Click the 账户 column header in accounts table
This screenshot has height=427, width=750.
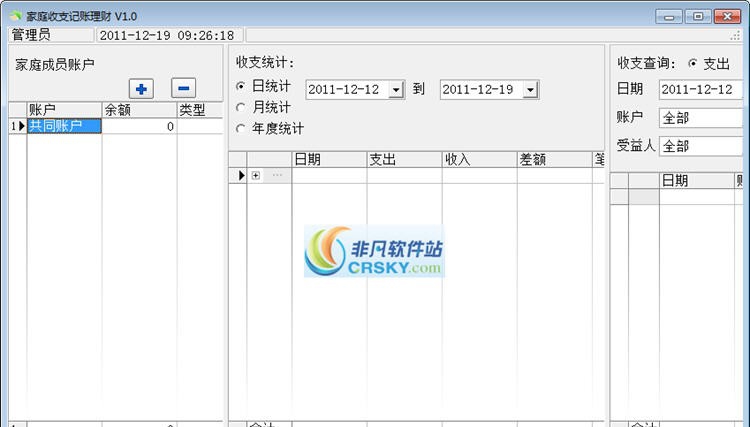coord(64,110)
